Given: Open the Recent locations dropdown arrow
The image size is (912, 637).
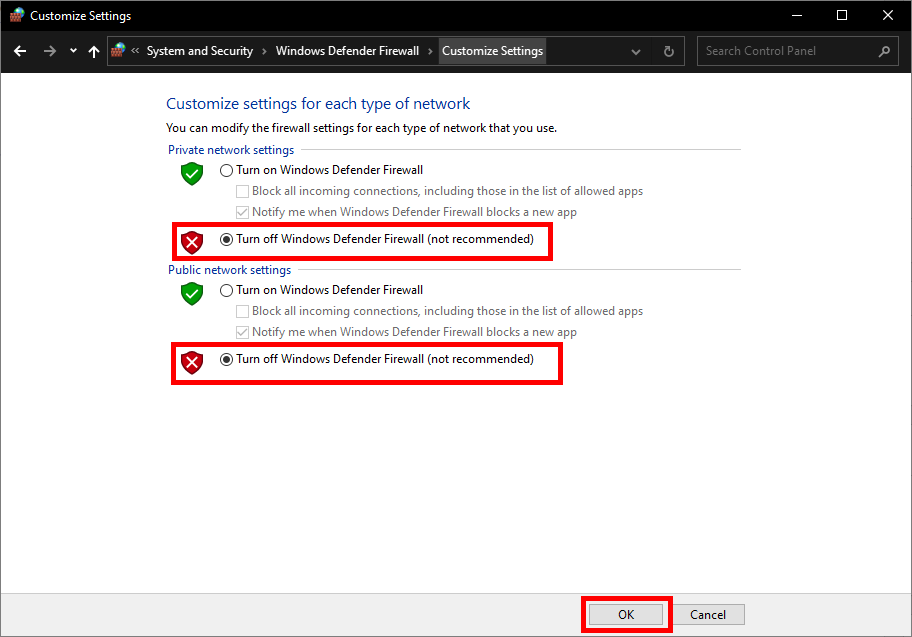Looking at the screenshot, I should tap(73, 51).
